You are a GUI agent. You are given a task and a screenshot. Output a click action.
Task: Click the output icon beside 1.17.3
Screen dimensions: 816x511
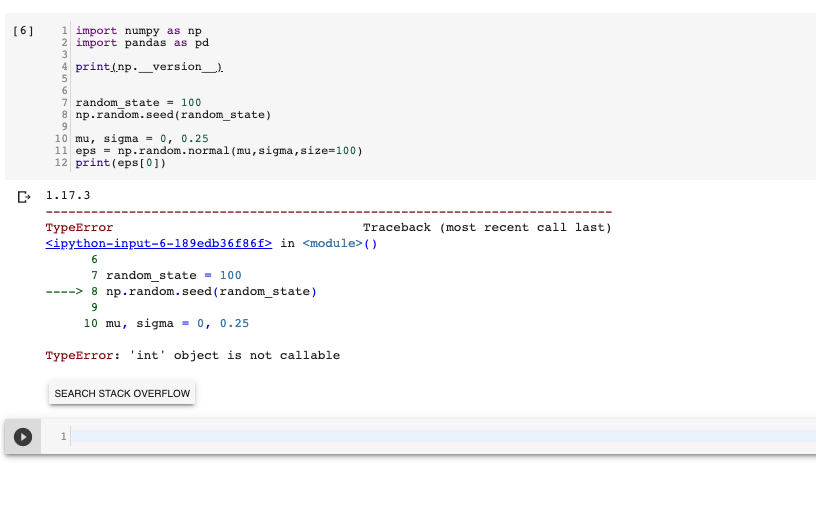tap(24, 196)
